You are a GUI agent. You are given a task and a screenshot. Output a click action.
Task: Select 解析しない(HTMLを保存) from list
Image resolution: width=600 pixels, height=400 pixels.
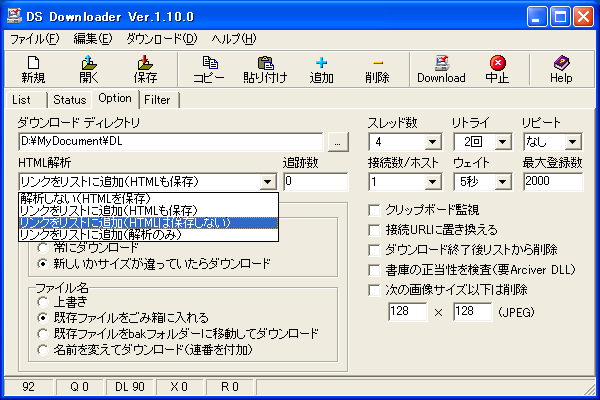pos(148,199)
